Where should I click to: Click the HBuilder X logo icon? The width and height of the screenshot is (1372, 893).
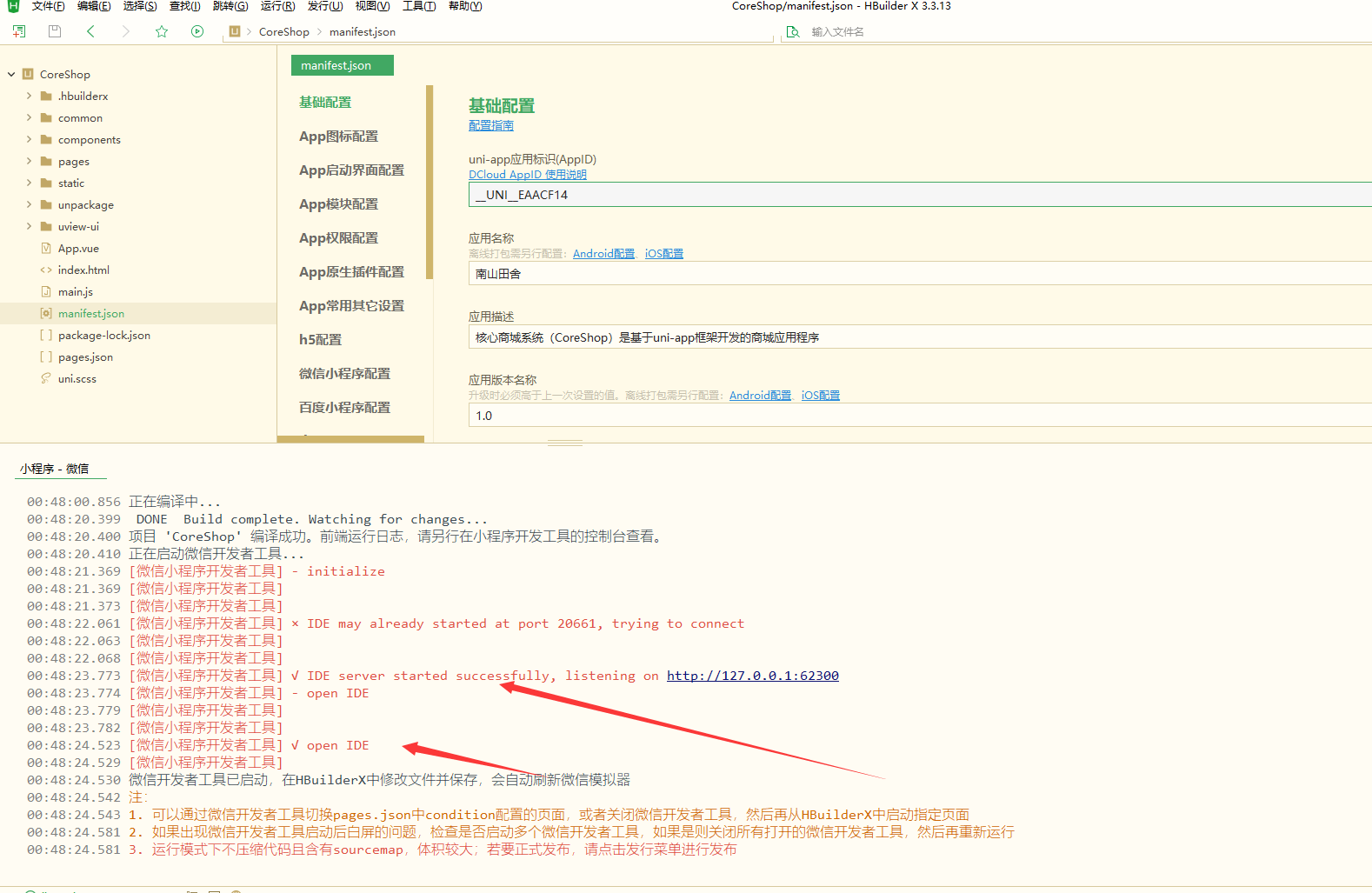[13, 6]
